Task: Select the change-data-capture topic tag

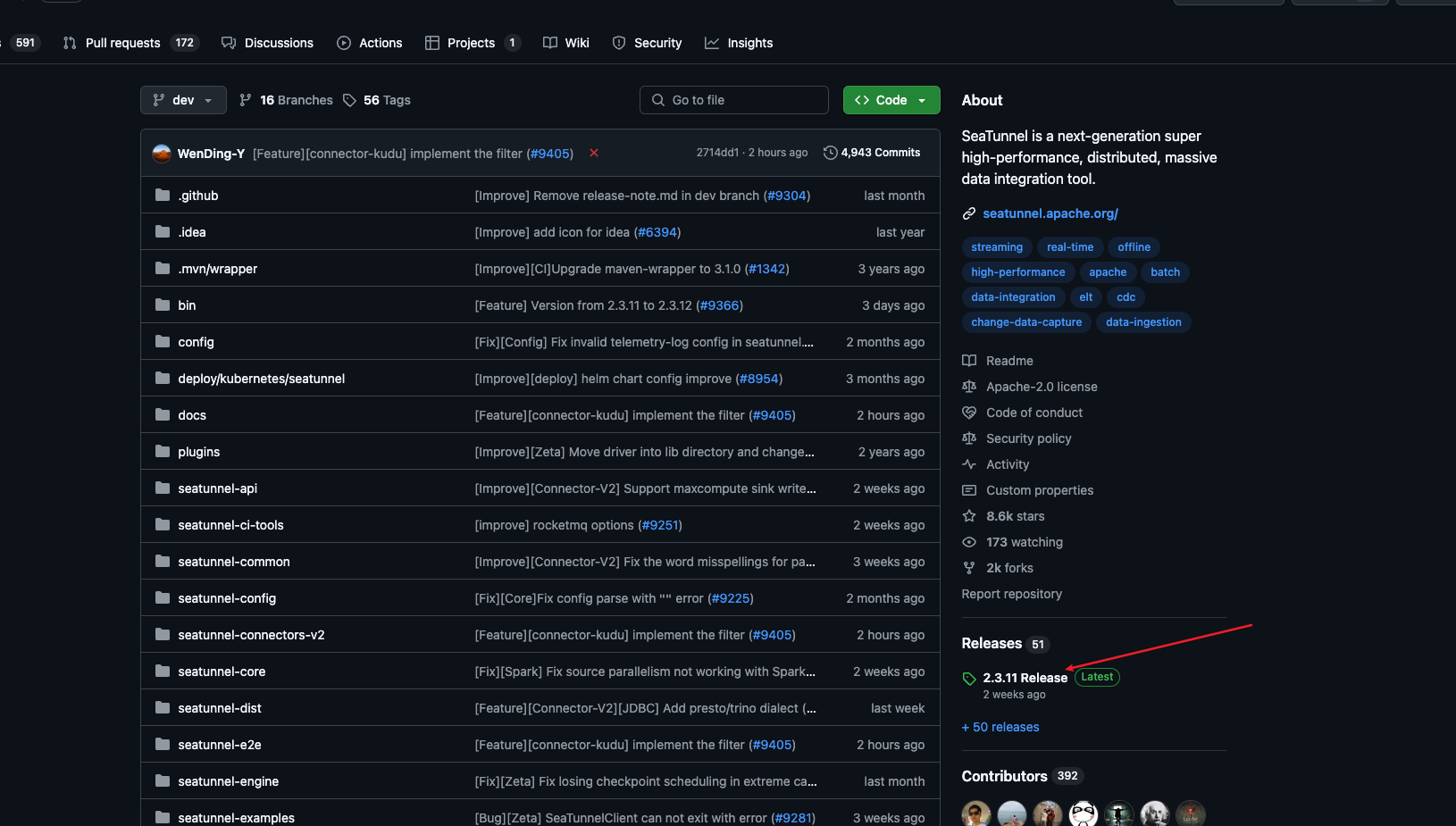Action: (1026, 322)
